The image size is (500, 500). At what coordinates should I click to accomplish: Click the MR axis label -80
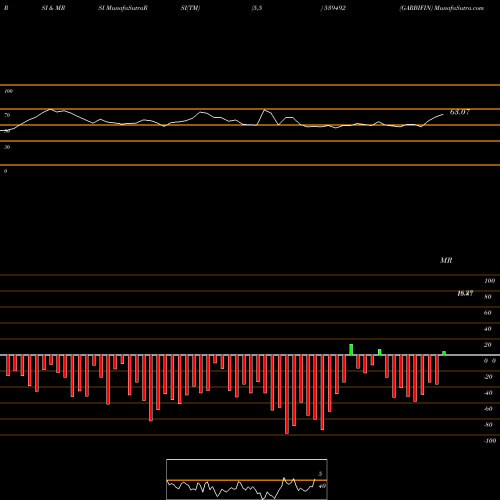click(x=488, y=425)
